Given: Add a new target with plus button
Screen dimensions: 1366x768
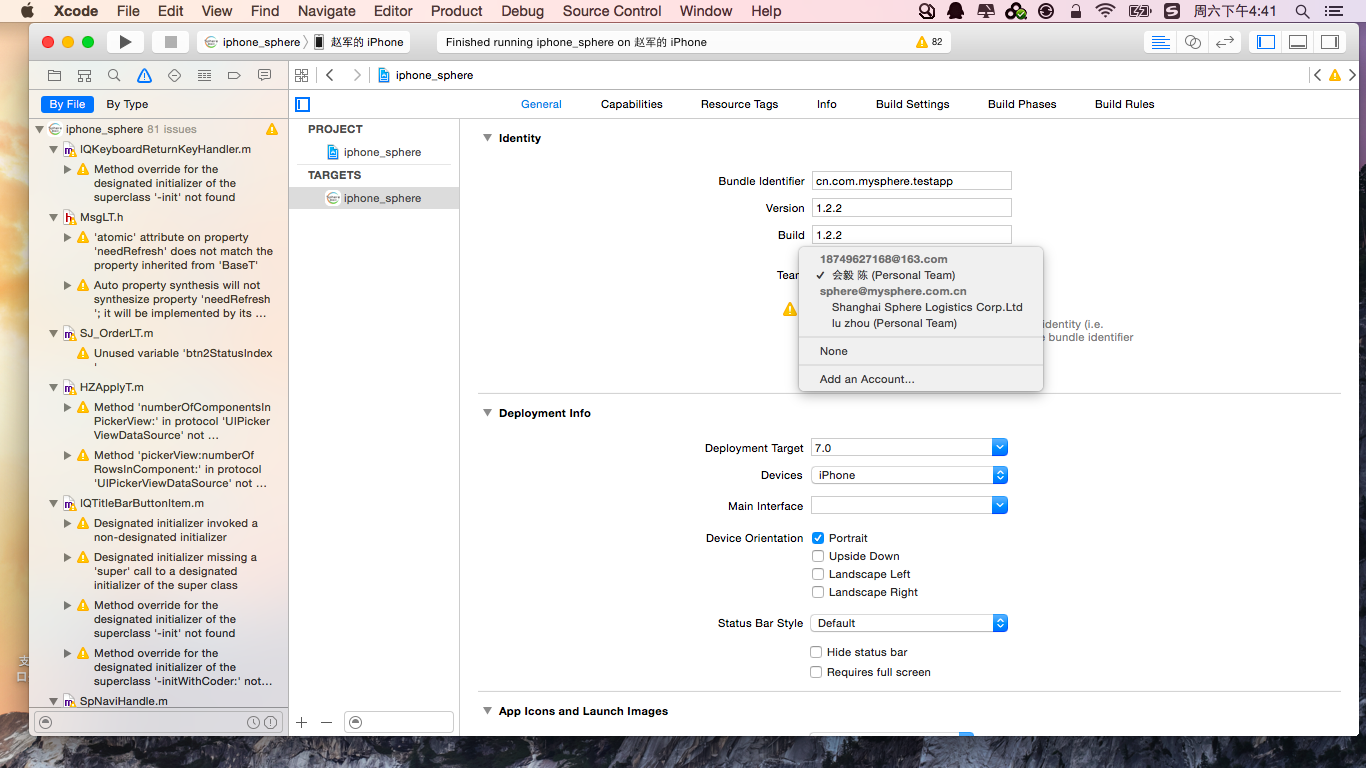Looking at the screenshot, I should click(x=302, y=722).
